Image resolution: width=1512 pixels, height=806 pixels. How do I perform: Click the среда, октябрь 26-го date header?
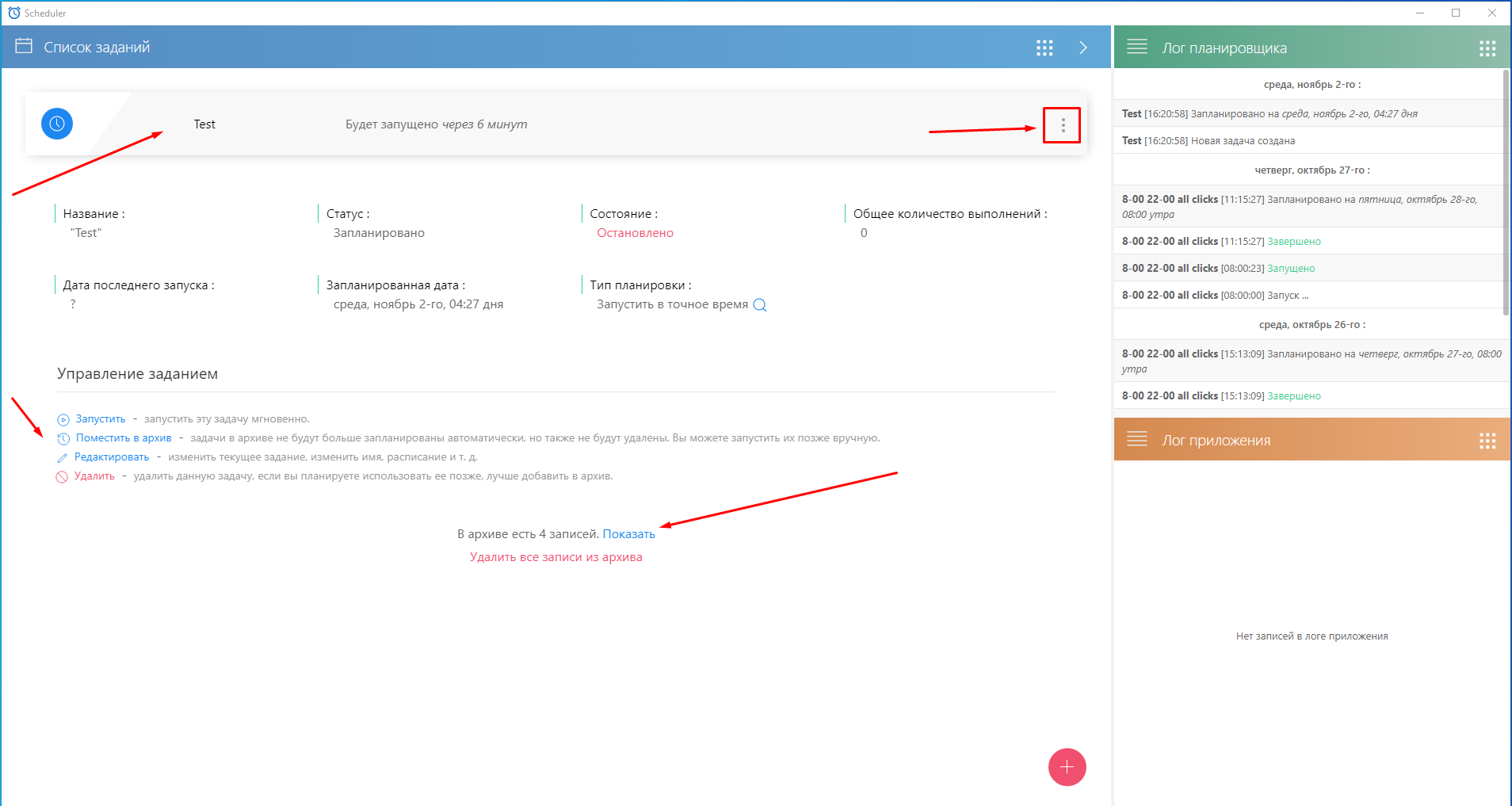pos(1312,324)
